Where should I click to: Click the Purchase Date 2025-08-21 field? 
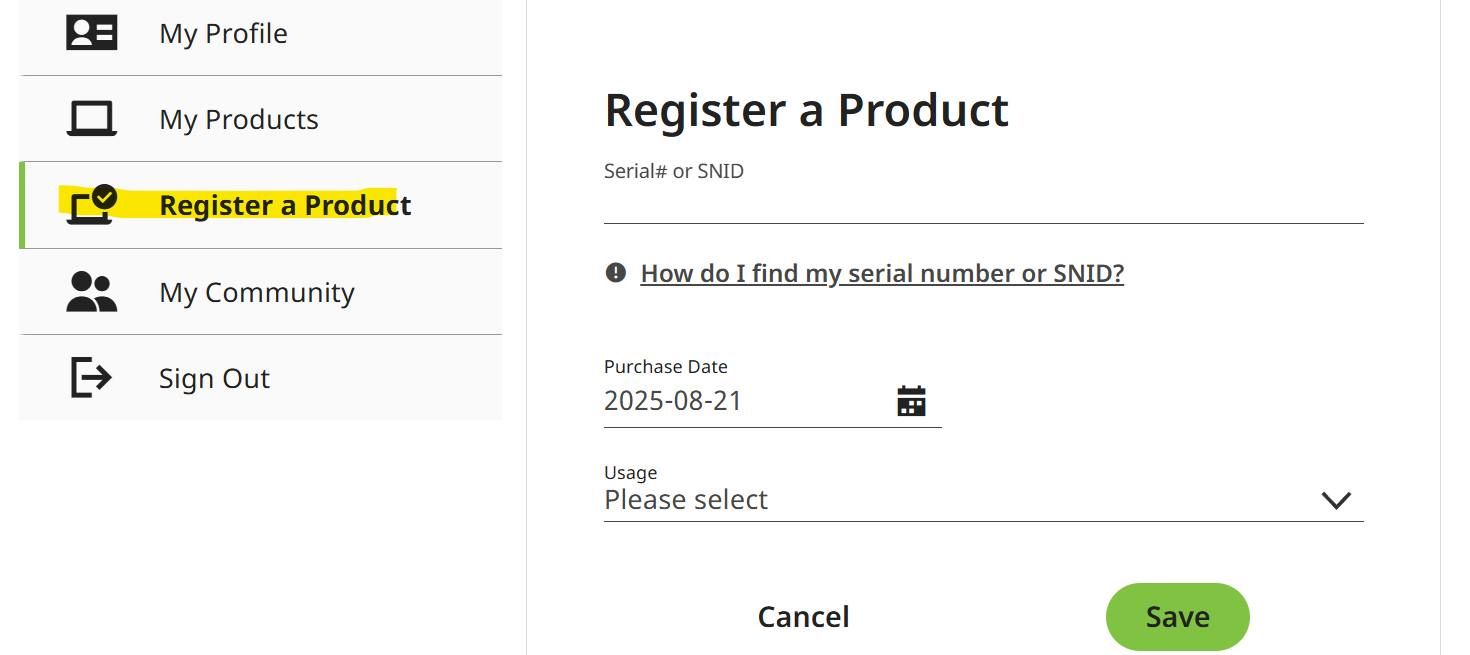[773, 402]
